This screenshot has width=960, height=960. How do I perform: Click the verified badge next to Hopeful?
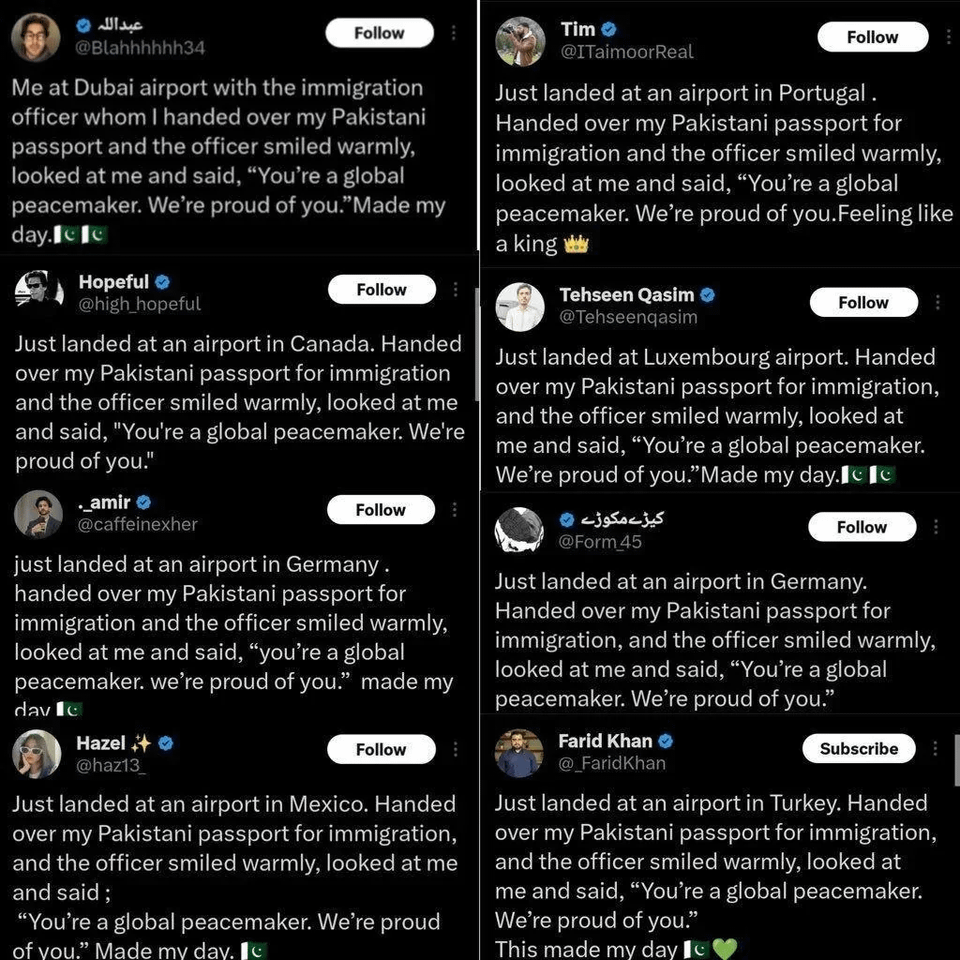point(162,282)
